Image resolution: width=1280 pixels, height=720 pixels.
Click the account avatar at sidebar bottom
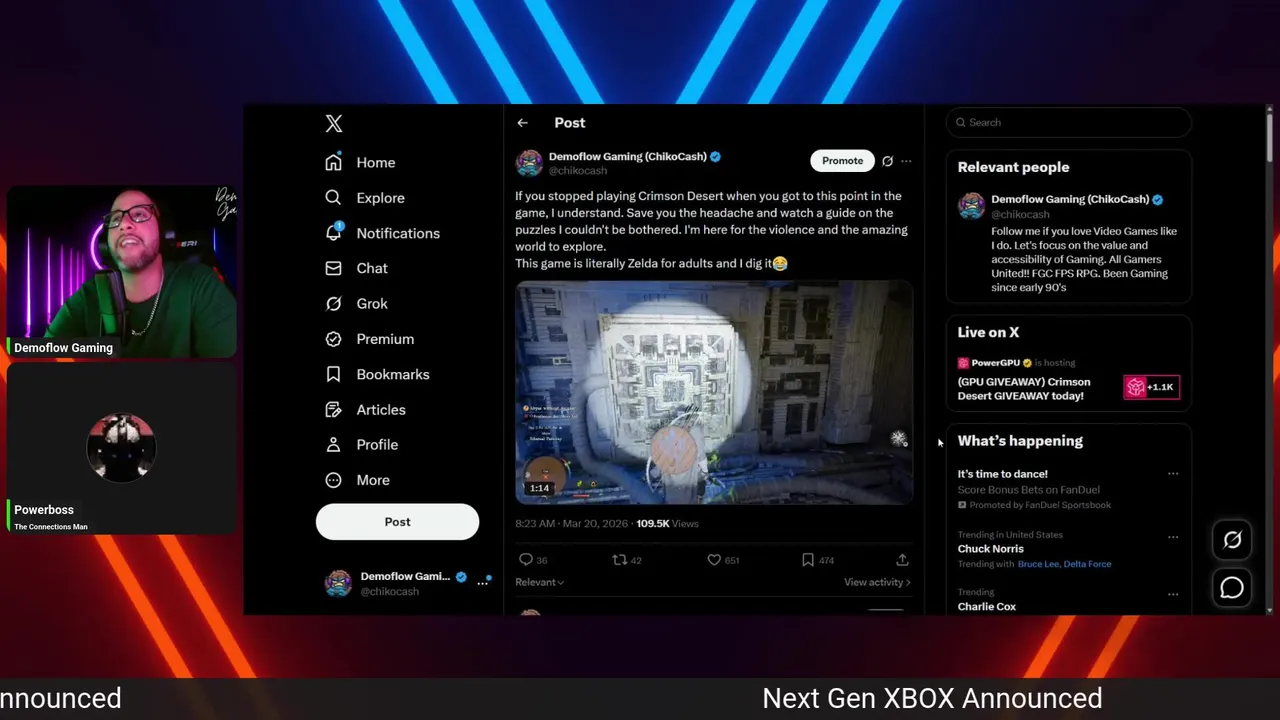[x=339, y=584]
